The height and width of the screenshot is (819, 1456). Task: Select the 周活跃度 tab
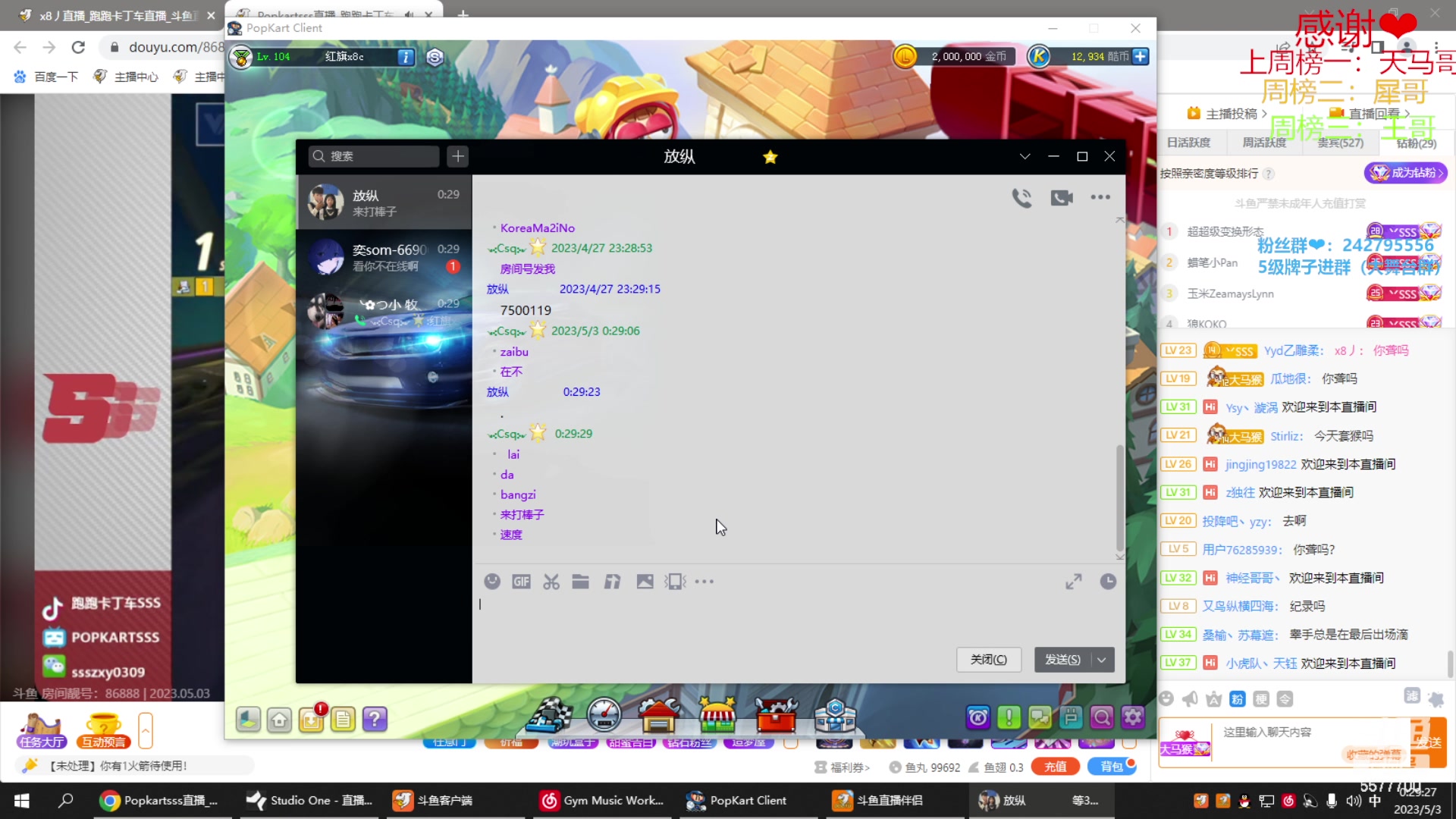[x=1264, y=143]
